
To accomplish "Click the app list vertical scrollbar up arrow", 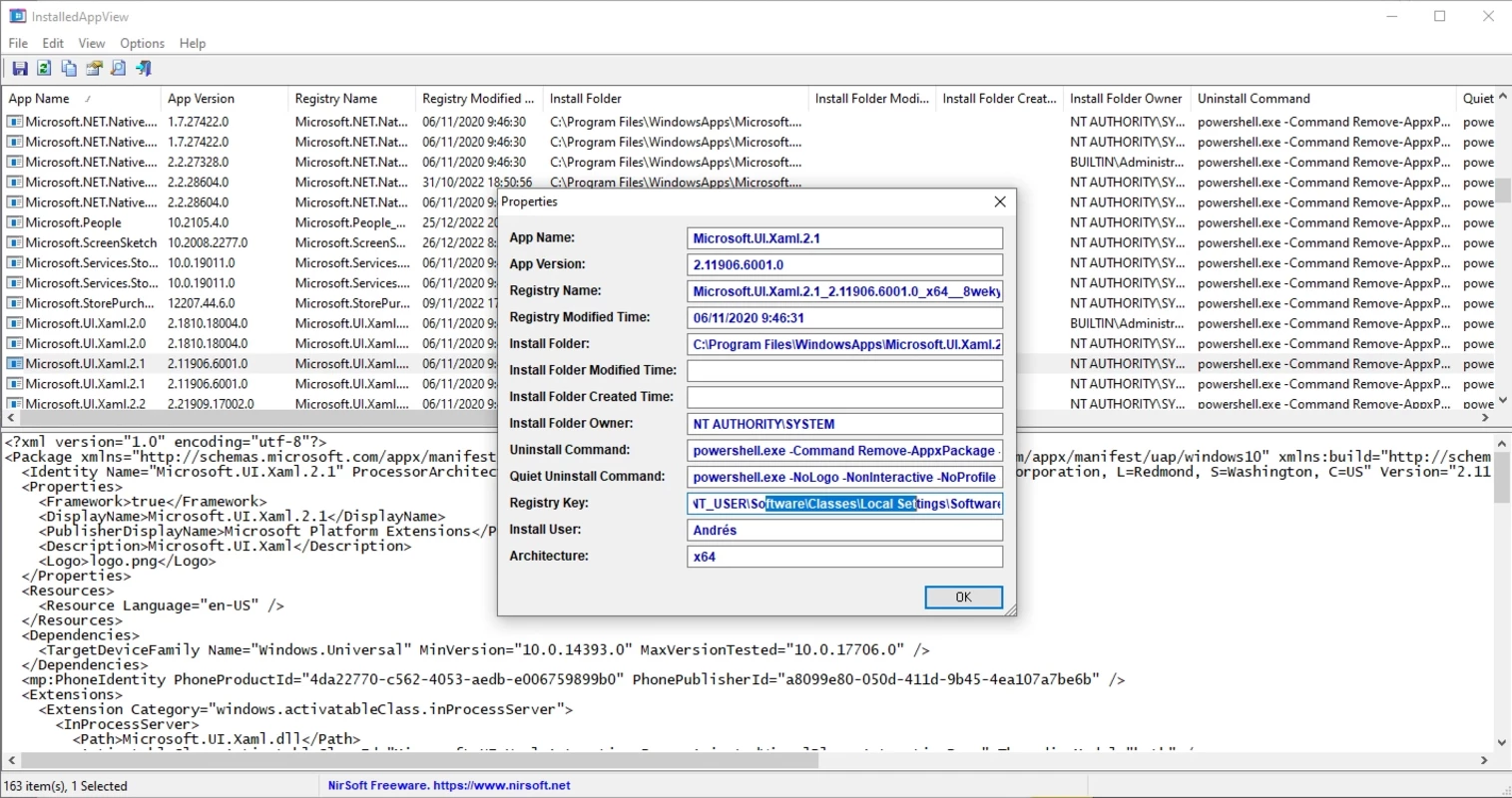I will click(1503, 98).
